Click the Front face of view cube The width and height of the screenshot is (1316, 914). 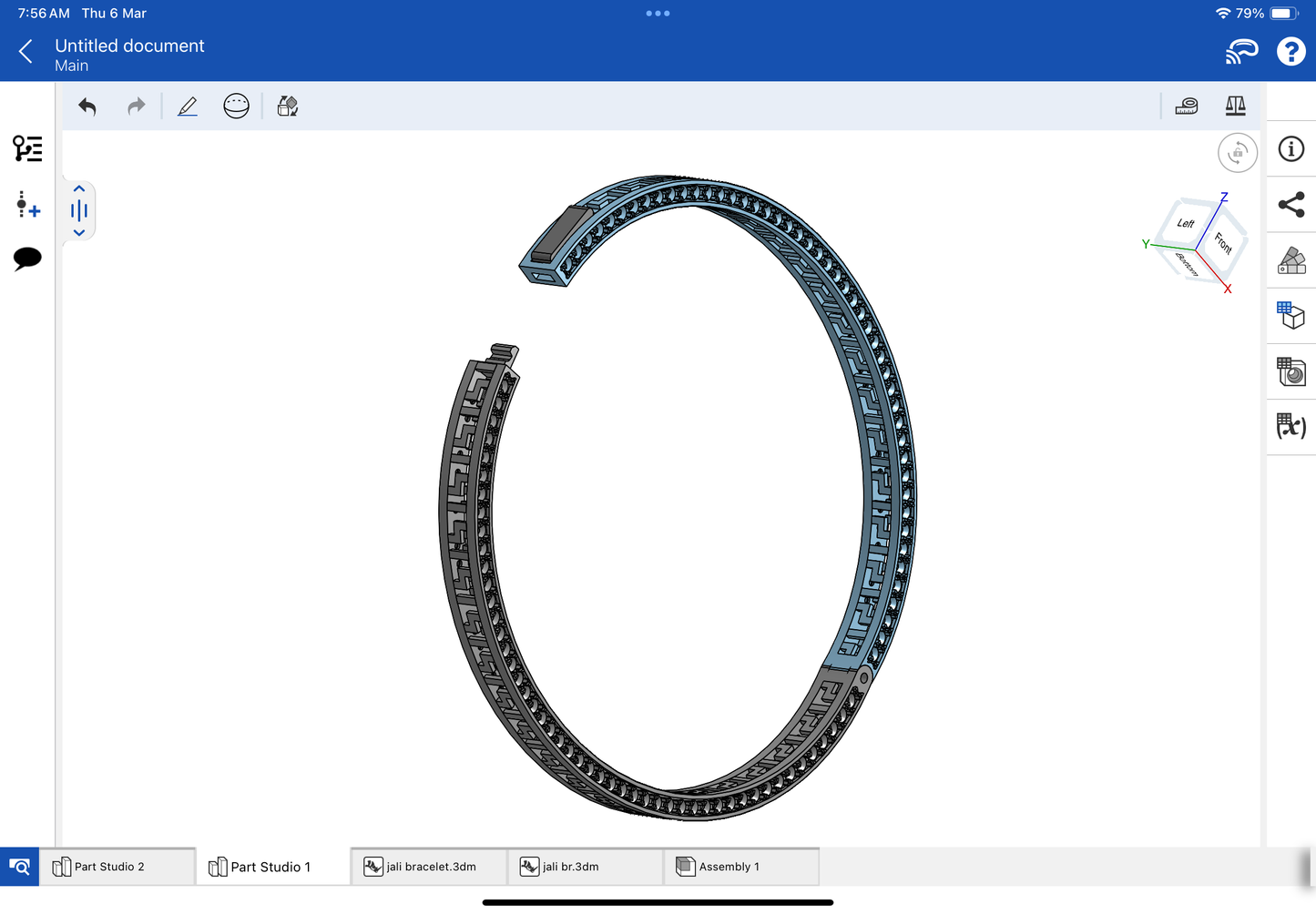pos(1223,243)
